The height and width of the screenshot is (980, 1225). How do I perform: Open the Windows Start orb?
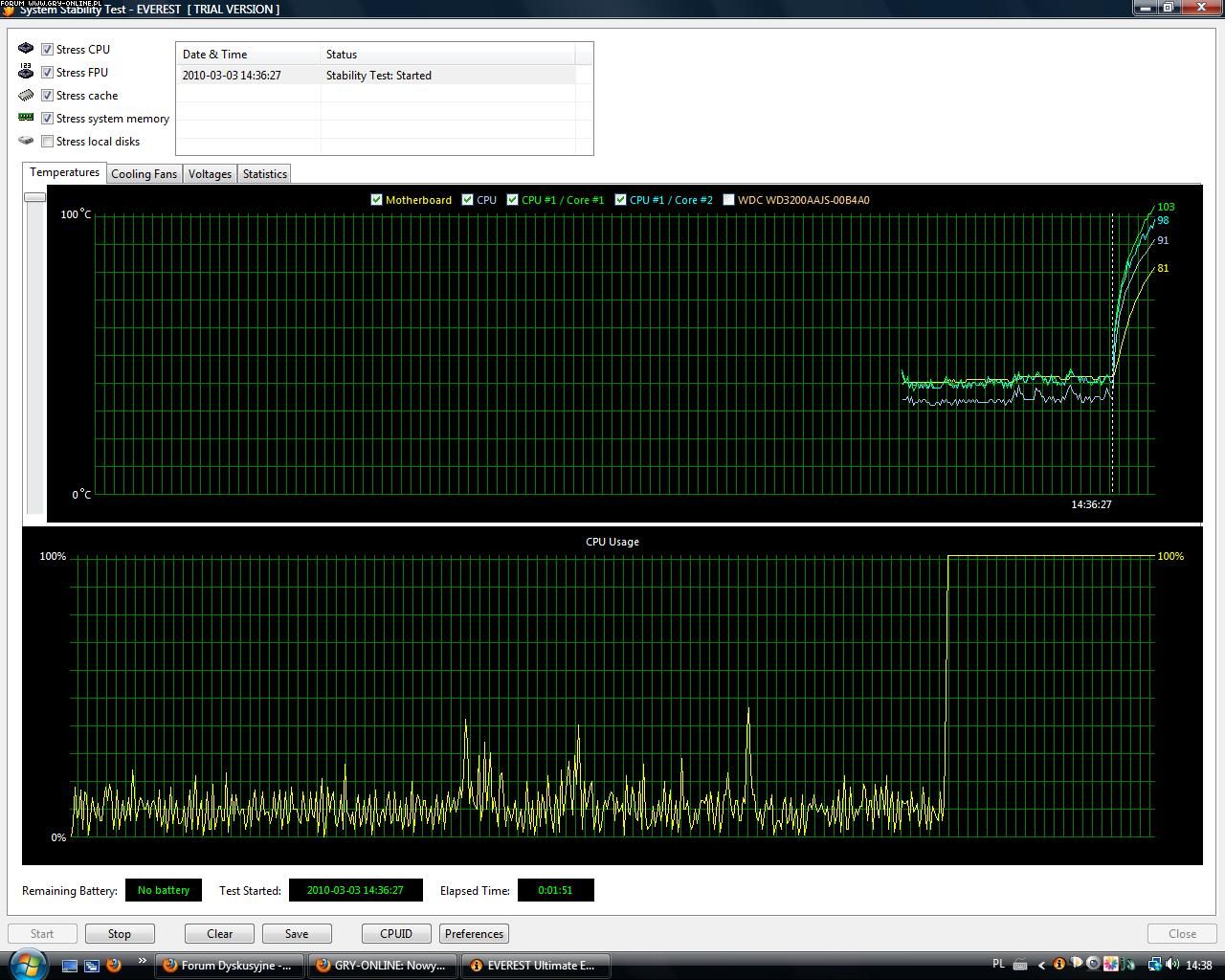tap(27, 964)
